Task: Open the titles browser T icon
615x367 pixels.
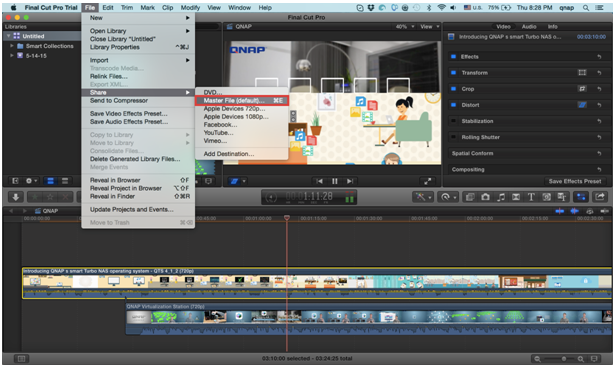Action: (x=531, y=197)
